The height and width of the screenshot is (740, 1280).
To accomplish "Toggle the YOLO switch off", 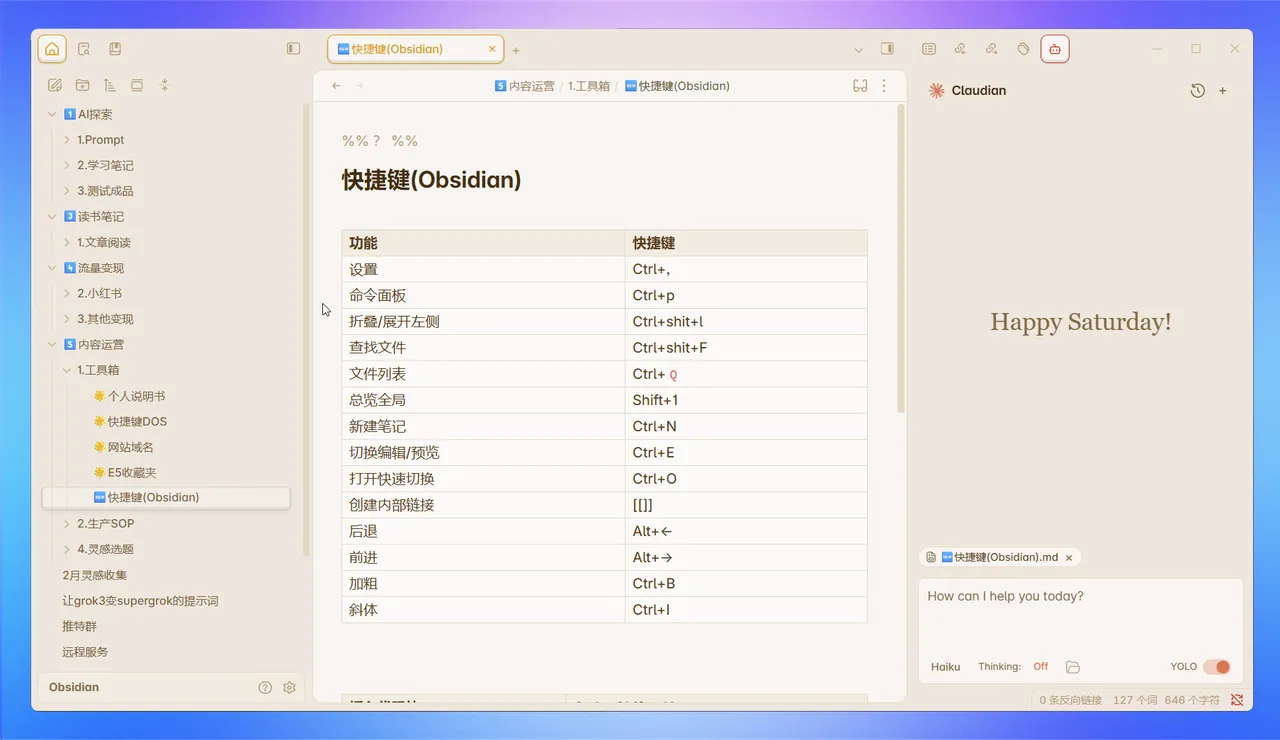I will [1216, 667].
